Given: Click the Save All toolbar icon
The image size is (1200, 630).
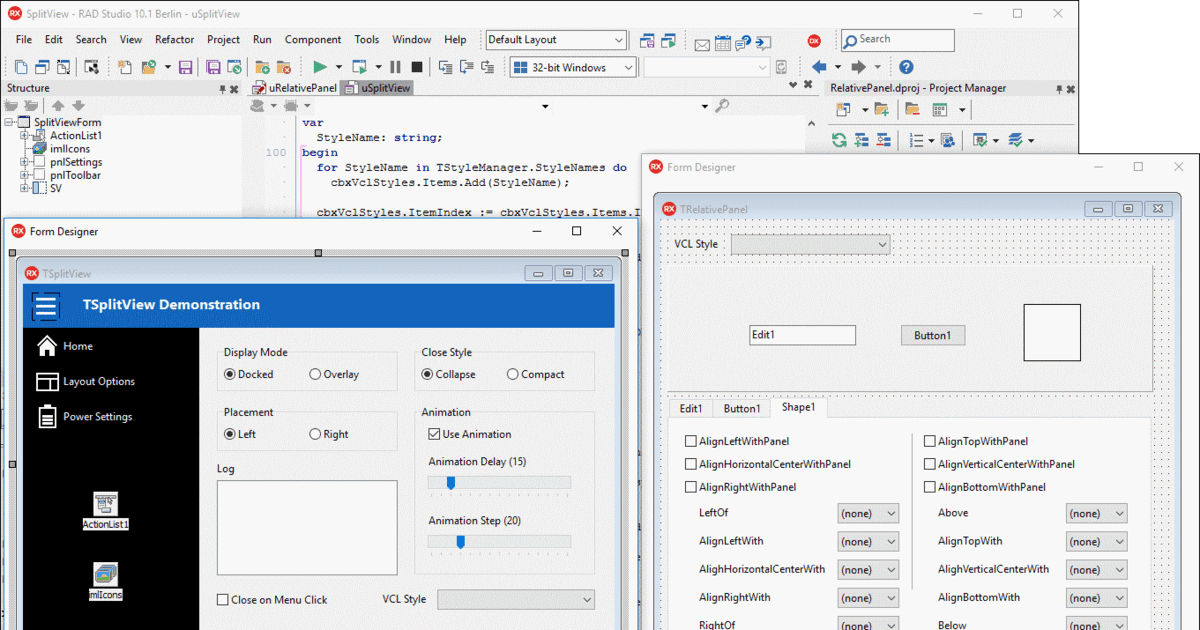Looking at the screenshot, I should [213, 66].
